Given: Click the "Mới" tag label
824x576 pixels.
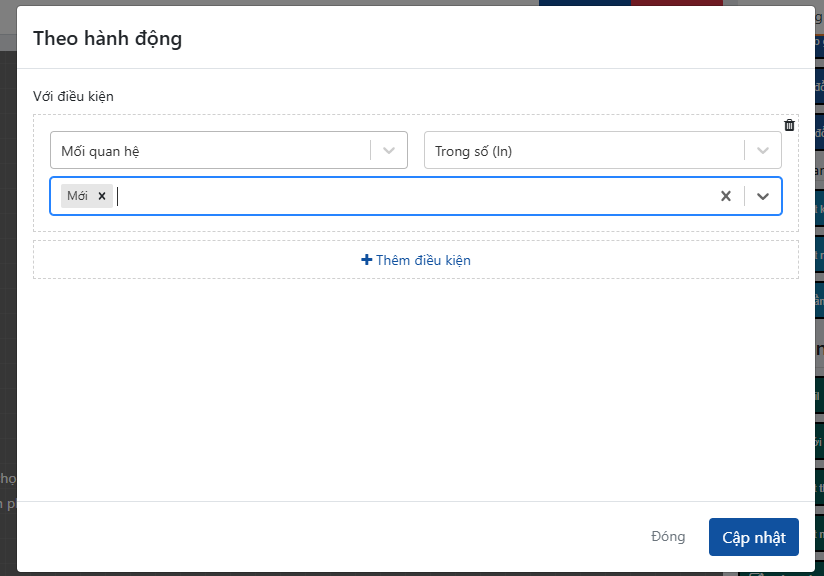Looking at the screenshot, I should [x=77, y=196].
